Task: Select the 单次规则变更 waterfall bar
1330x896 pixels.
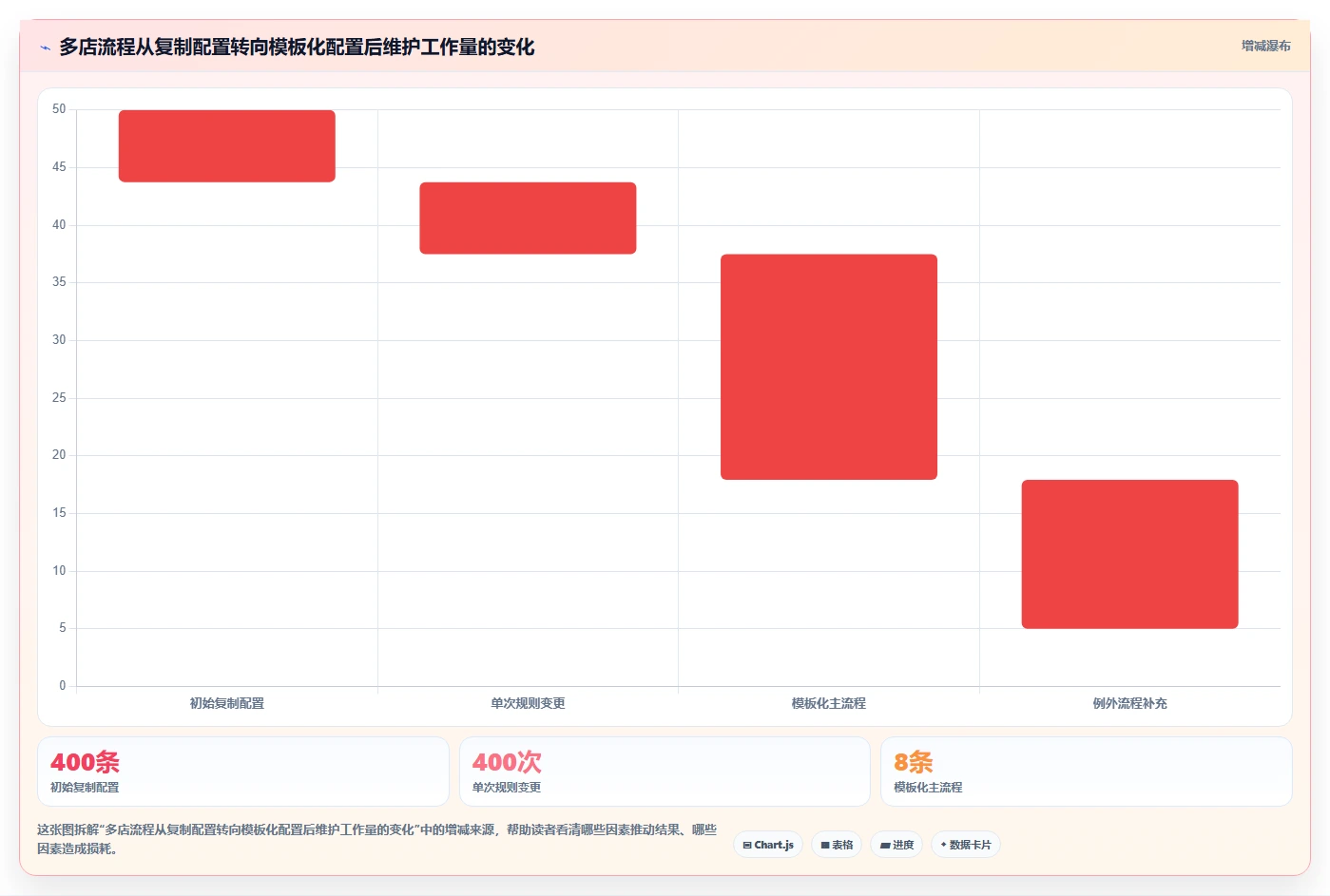Action: coord(528,218)
